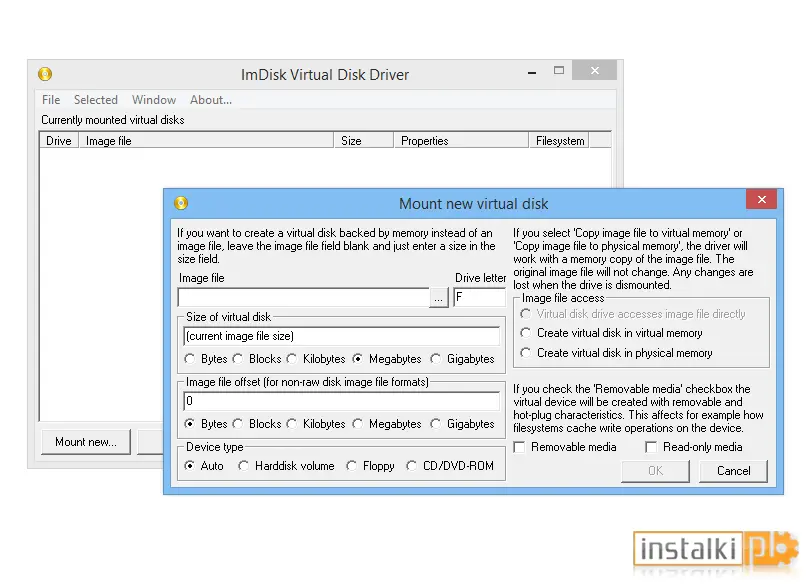Select Create virtual disk in virtual memory
This screenshot has width=811, height=586.
pos(525,333)
